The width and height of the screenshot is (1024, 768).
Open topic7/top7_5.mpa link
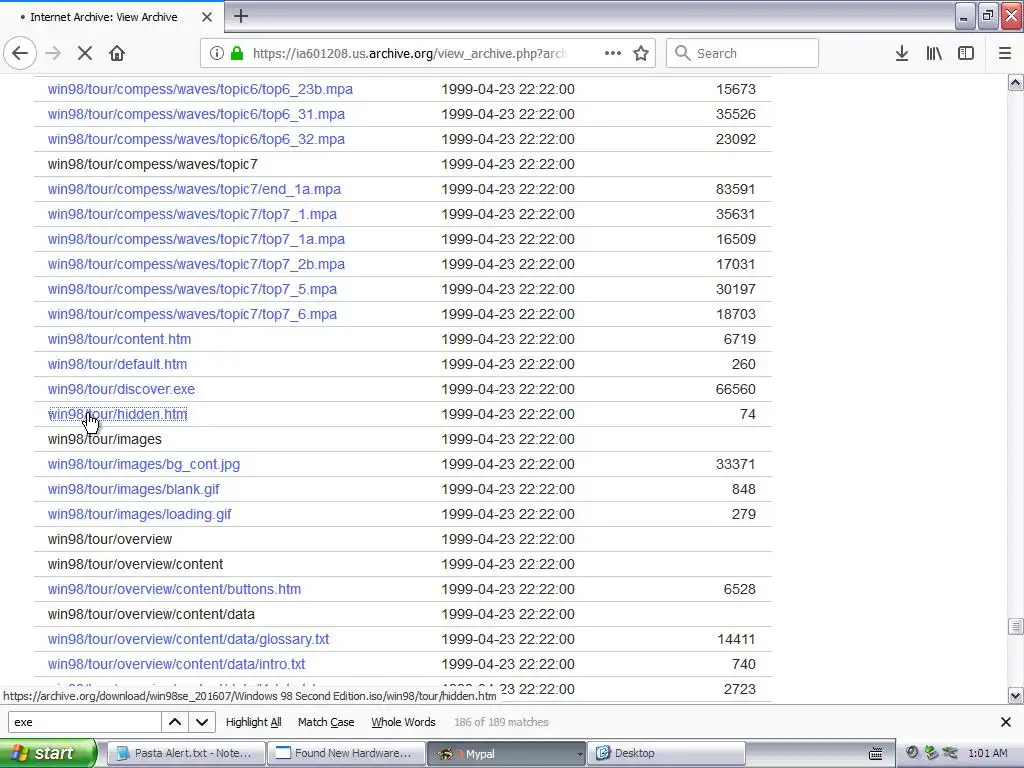point(192,289)
